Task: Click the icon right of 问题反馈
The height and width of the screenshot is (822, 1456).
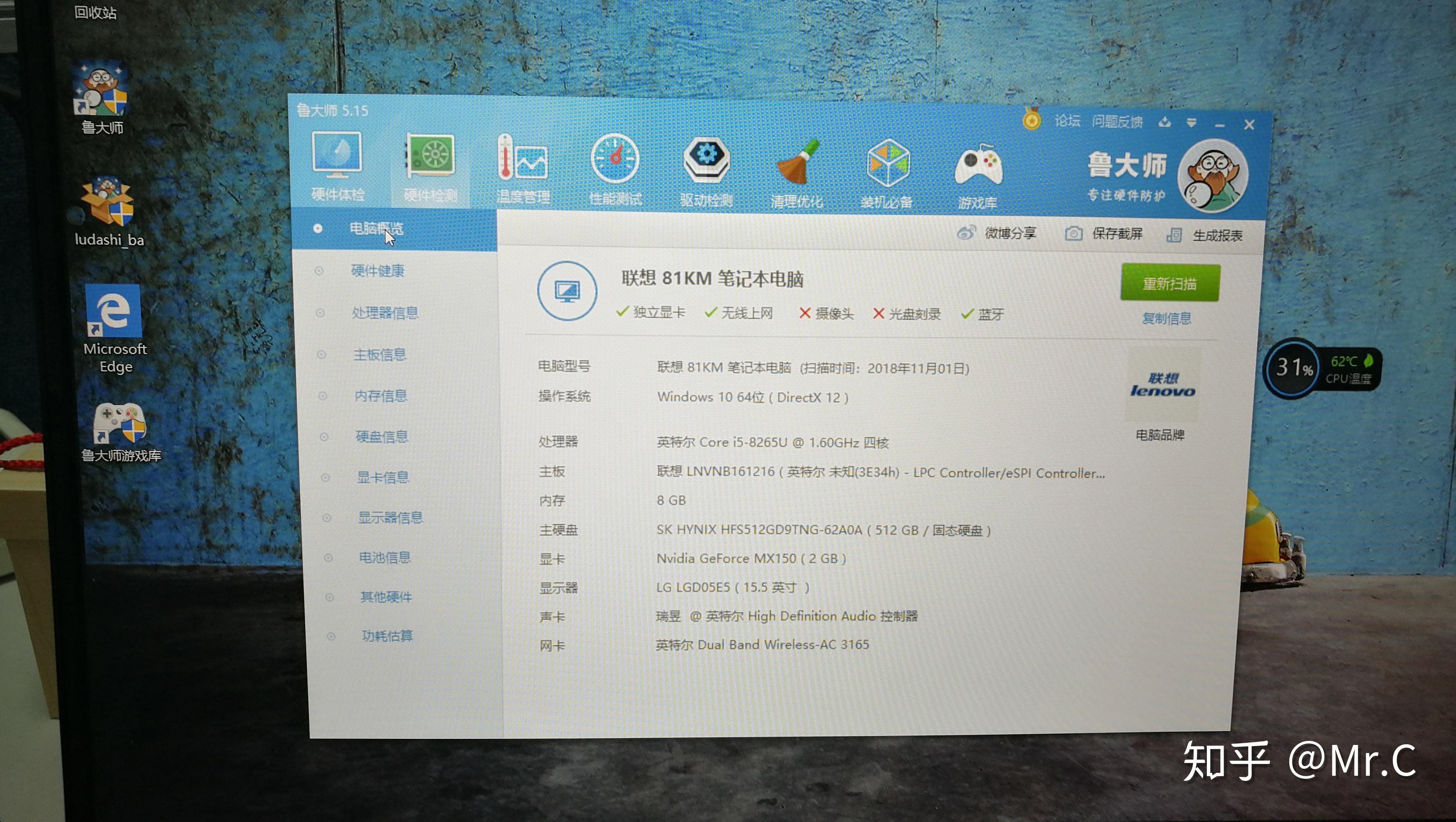Action: pyautogui.click(x=1164, y=122)
